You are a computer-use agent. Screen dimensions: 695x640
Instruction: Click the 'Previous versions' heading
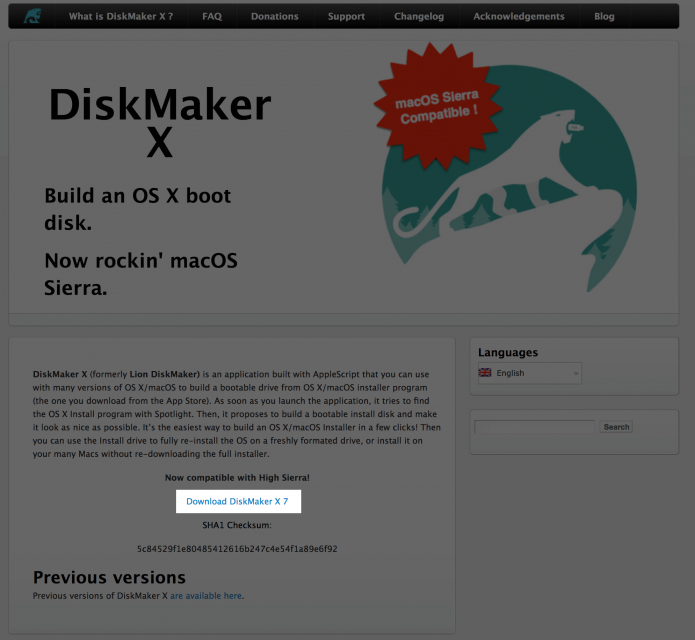pyautogui.click(x=109, y=577)
